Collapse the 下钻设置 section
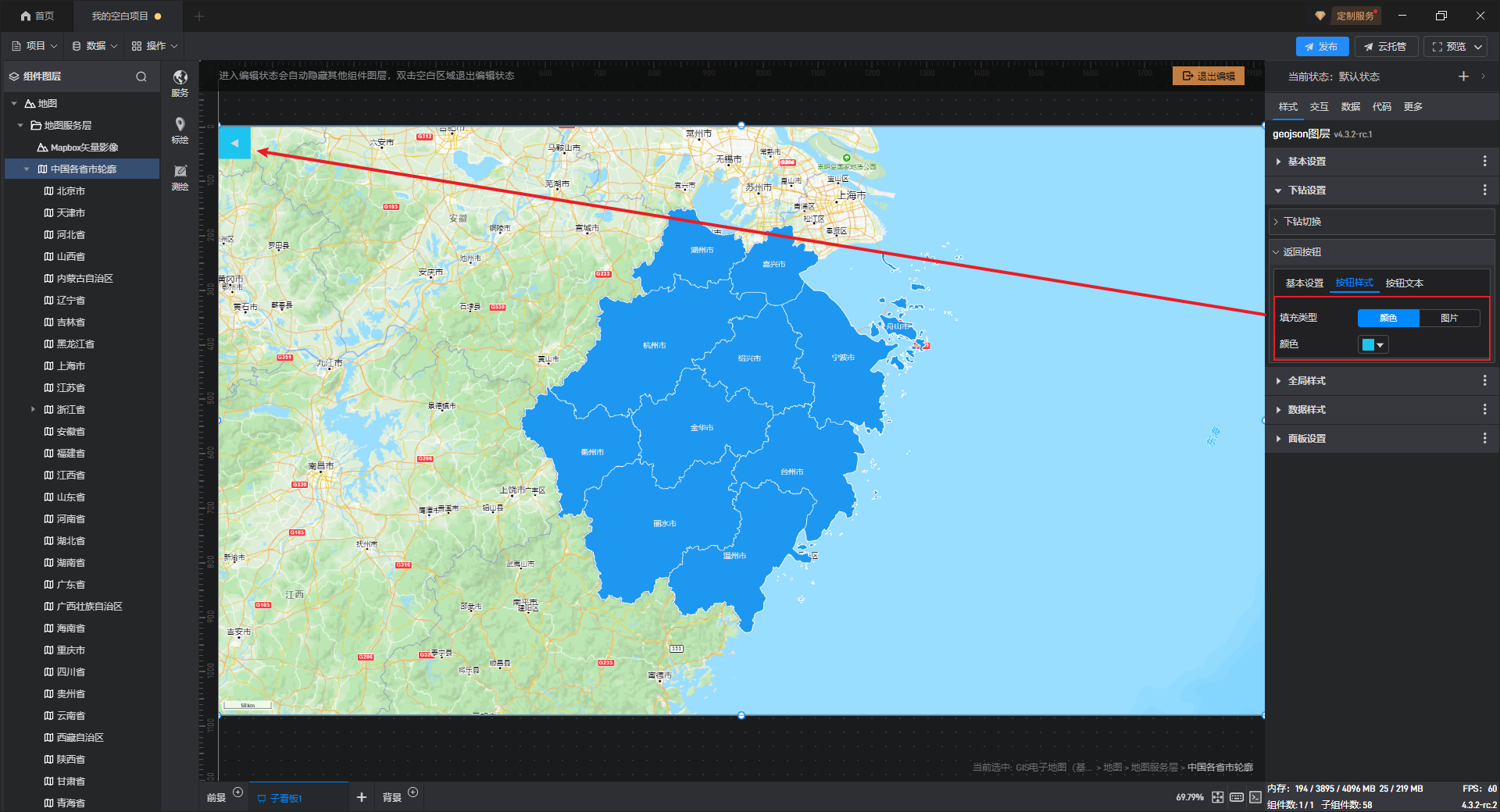This screenshot has height=812, width=1500. [x=1278, y=191]
